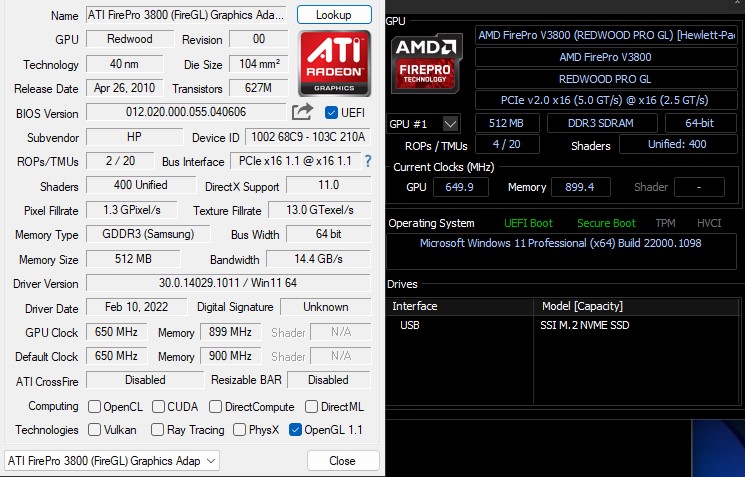Click the Resizable BAR value Disabled
This screenshot has height=477, width=745.
pyautogui.click(x=329, y=380)
